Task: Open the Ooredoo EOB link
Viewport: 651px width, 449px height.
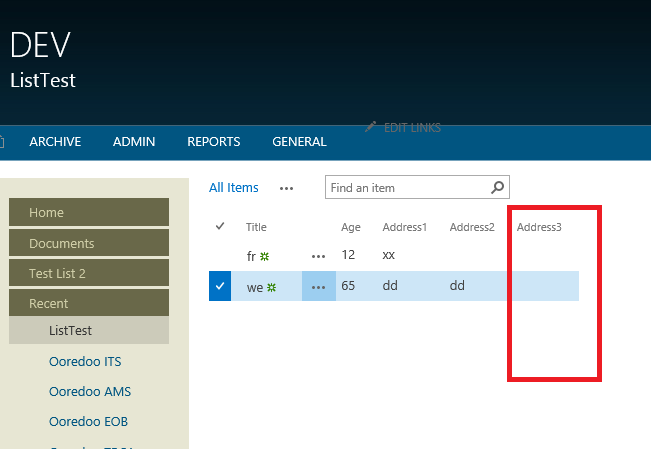Action: coord(88,421)
